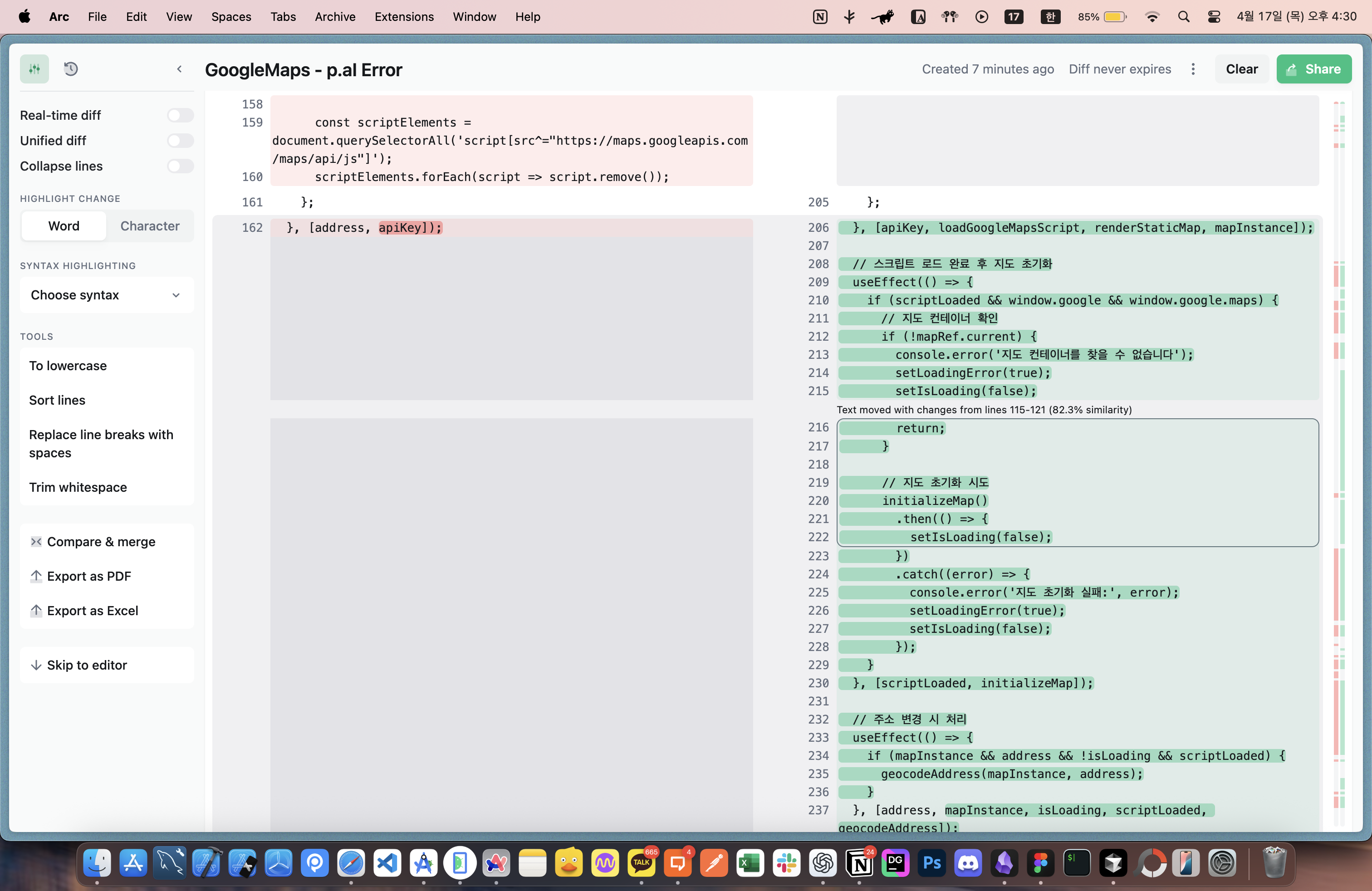Collapse the sidebar with the chevron

179,69
